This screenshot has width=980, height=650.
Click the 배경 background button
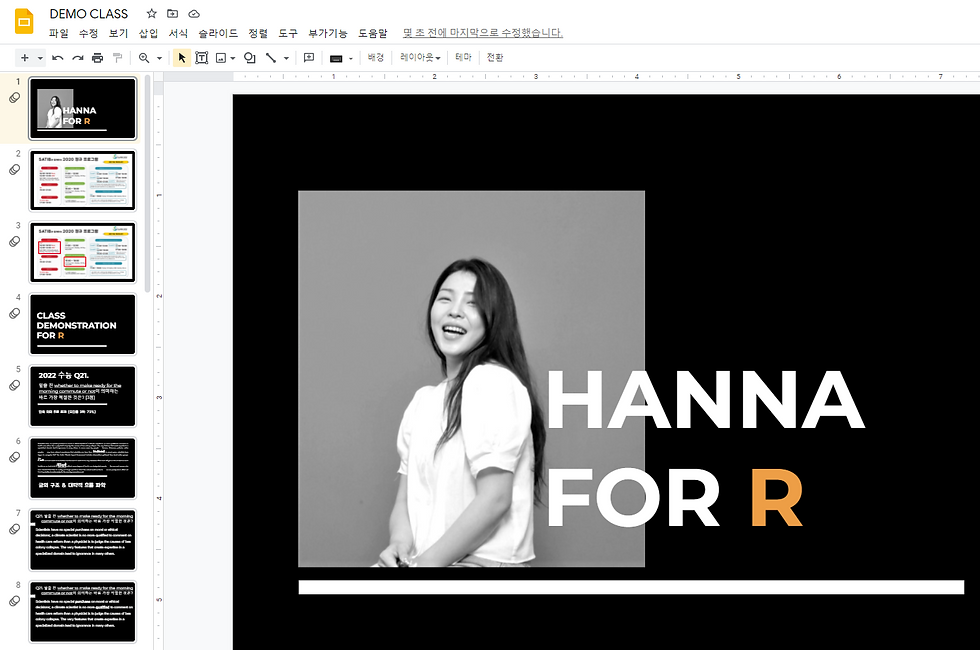[375, 58]
